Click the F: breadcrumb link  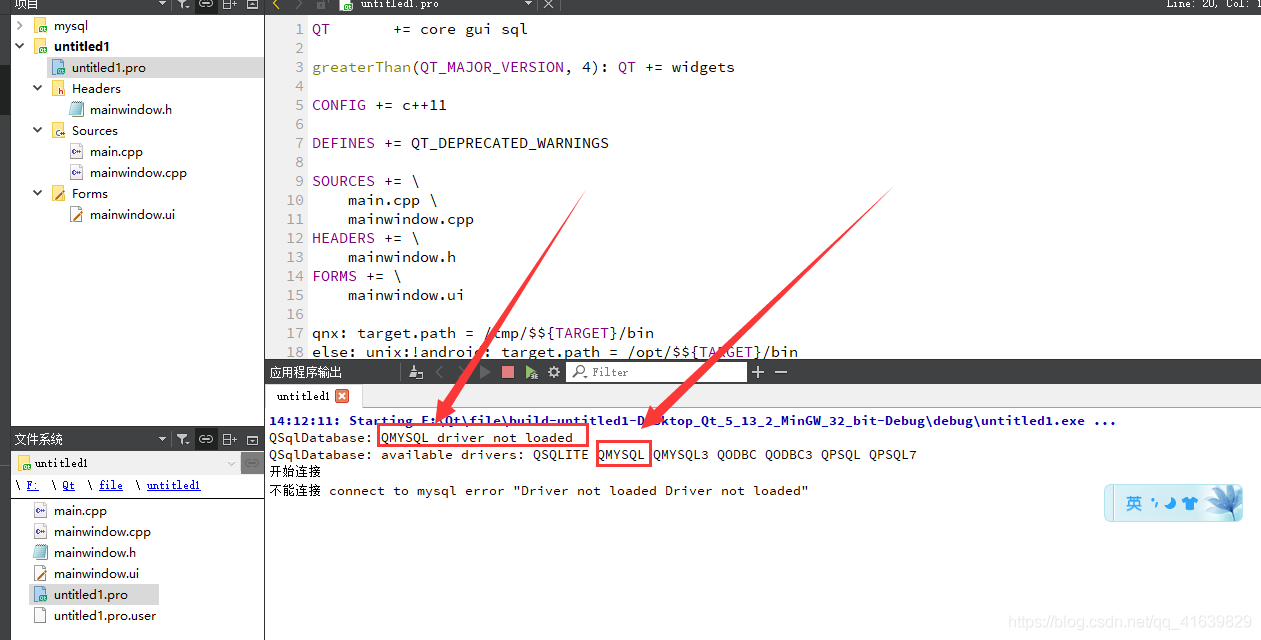point(32,485)
